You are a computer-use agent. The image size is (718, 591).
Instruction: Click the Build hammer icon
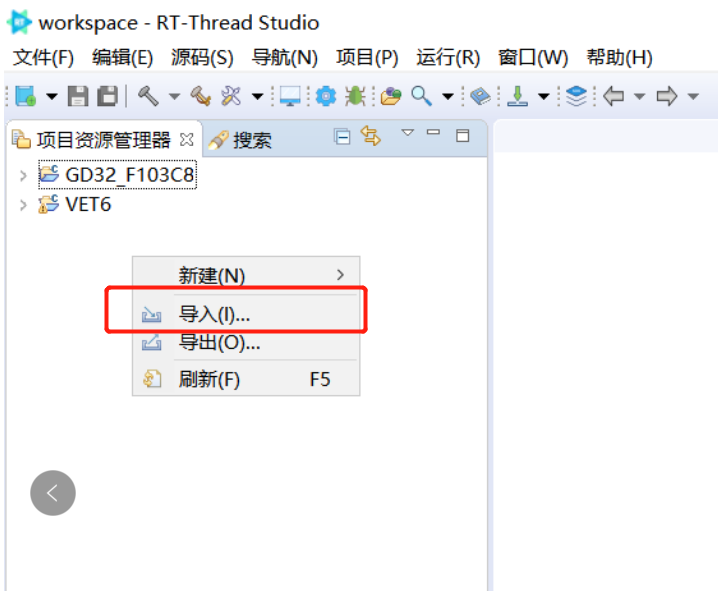click(x=148, y=96)
